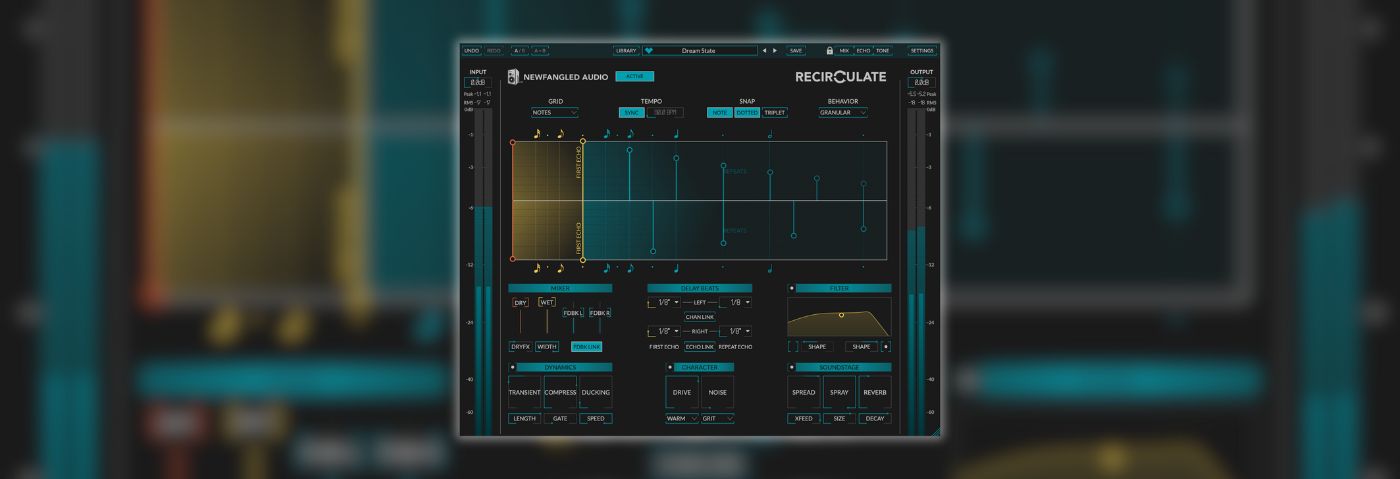Open the WARM drive type dropdown

click(x=682, y=418)
